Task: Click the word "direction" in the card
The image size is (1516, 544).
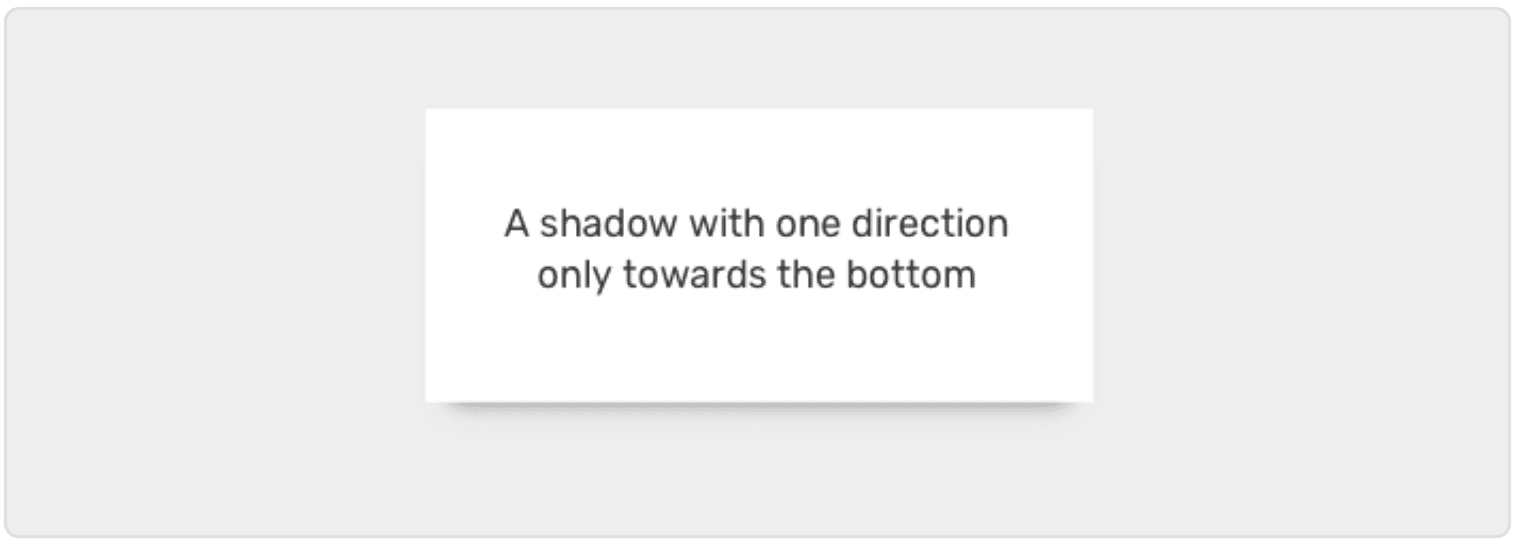Action: tap(930, 224)
